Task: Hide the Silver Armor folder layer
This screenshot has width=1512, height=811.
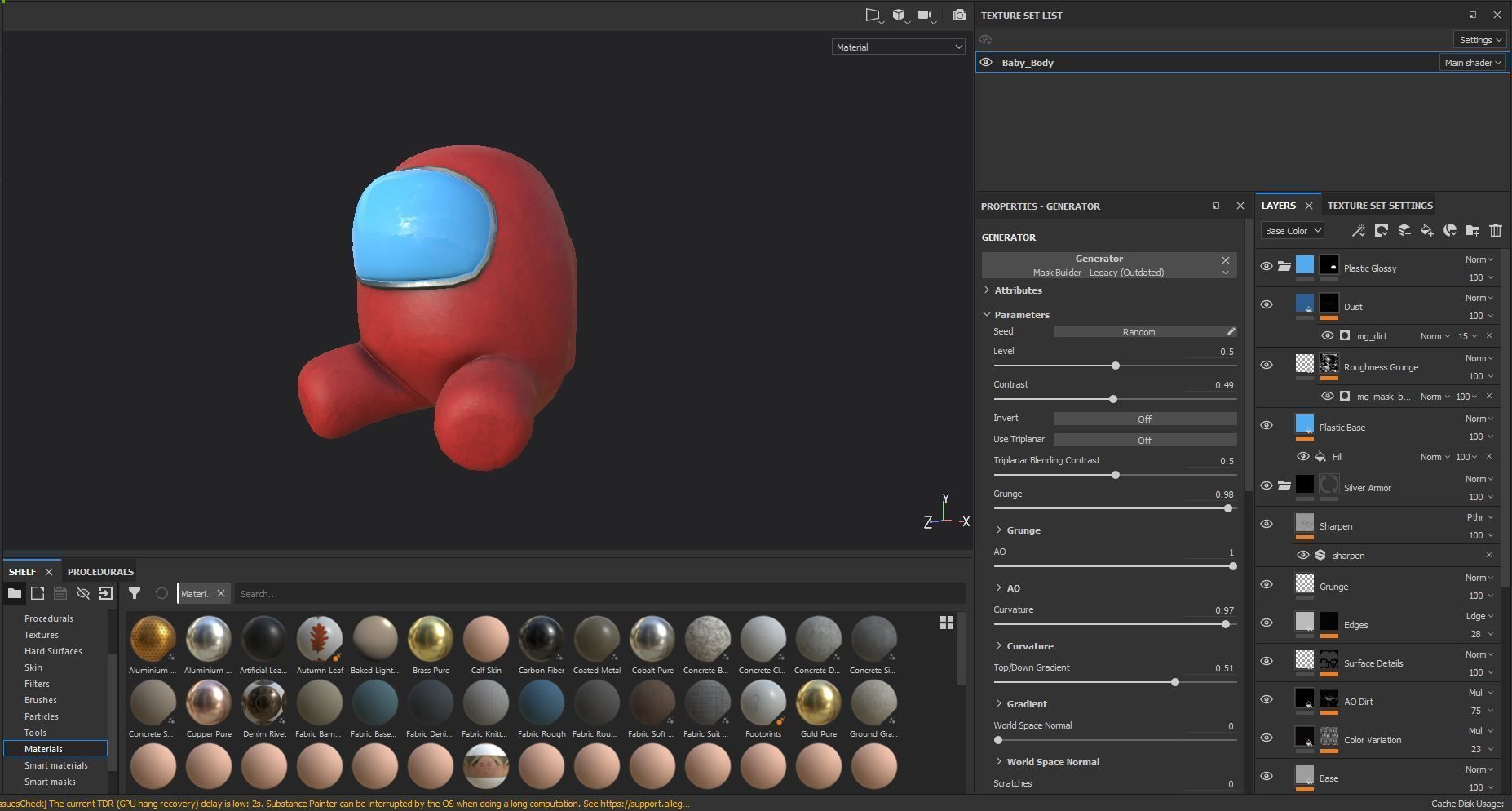Action: (x=1267, y=485)
